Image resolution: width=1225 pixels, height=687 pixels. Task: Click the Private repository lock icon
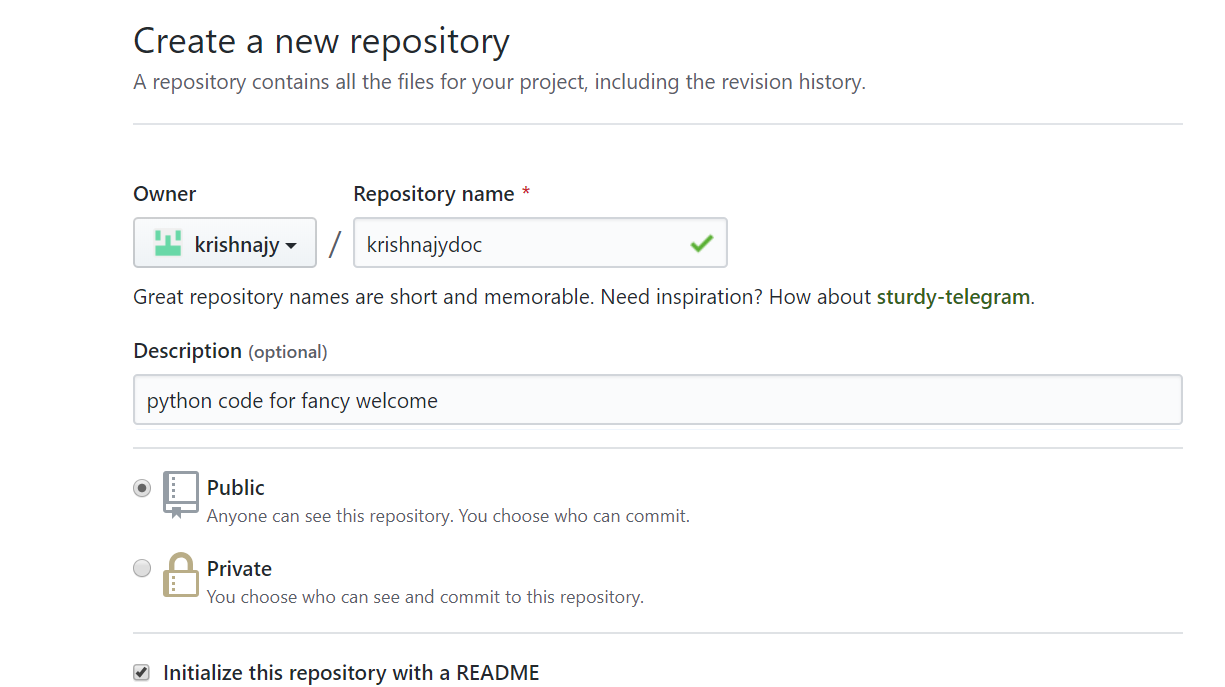(181, 575)
